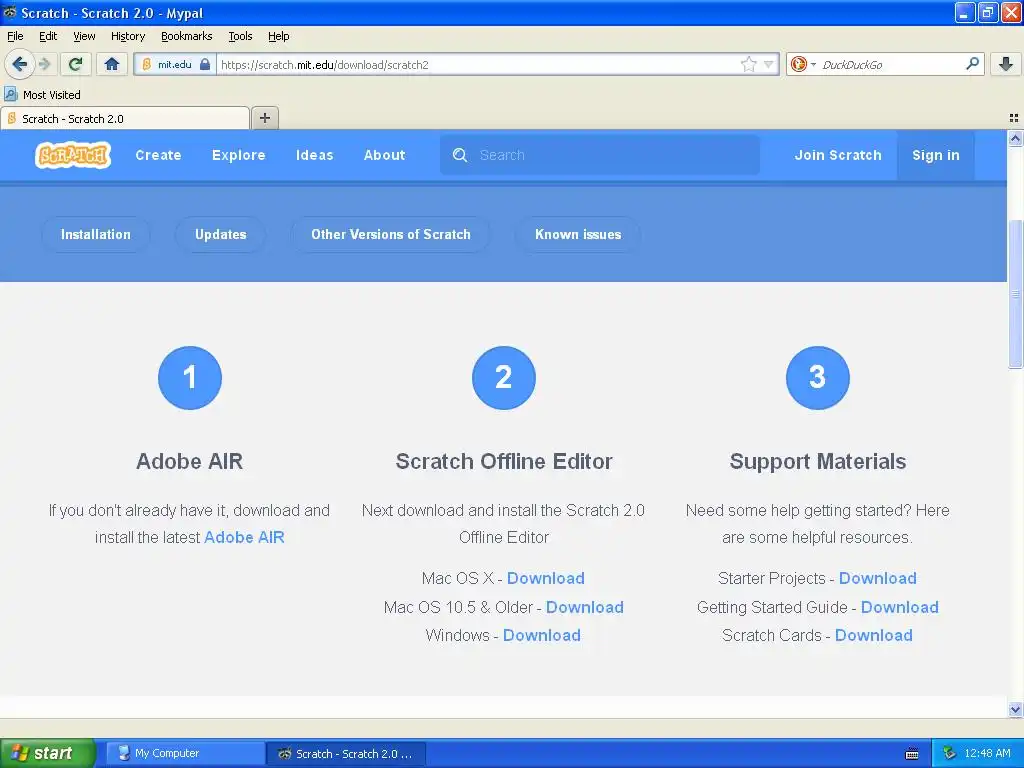The height and width of the screenshot is (768, 1024).
Task: Click the page scrollbar down arrow
Action: 1015,709
